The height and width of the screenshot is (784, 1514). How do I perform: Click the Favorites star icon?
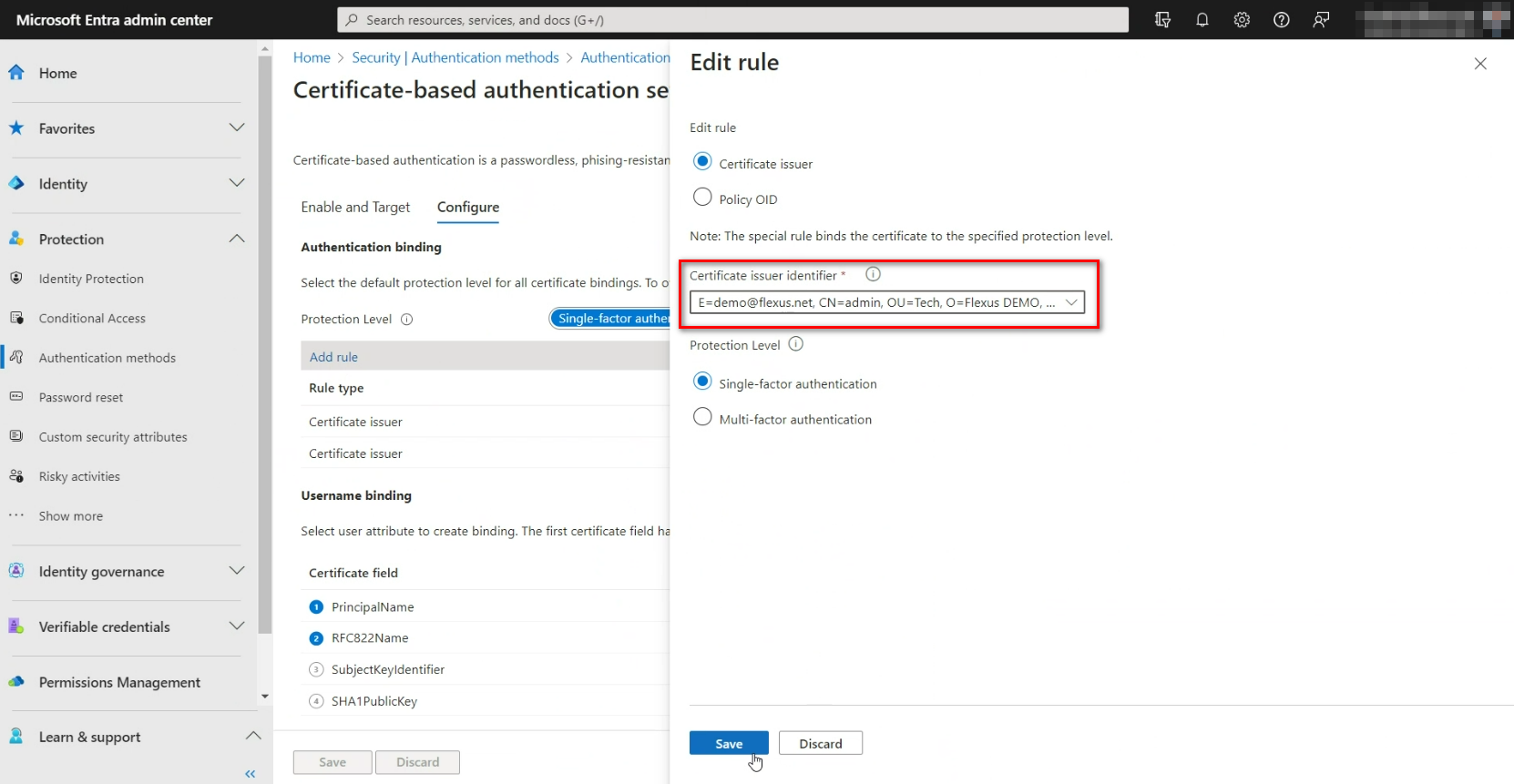point(16,128)
